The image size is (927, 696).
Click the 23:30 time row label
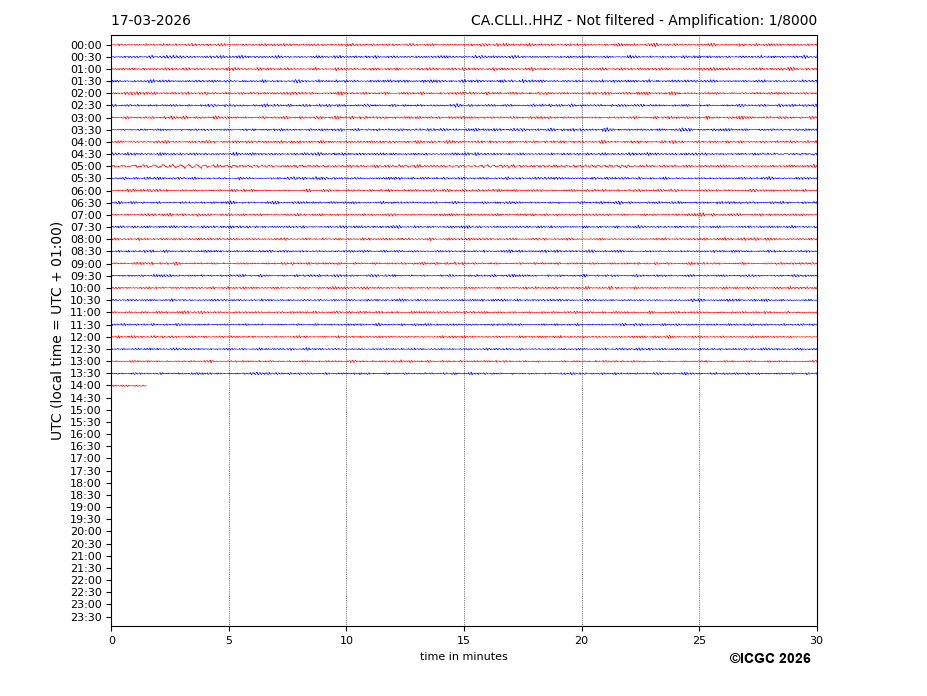point(86,617)
